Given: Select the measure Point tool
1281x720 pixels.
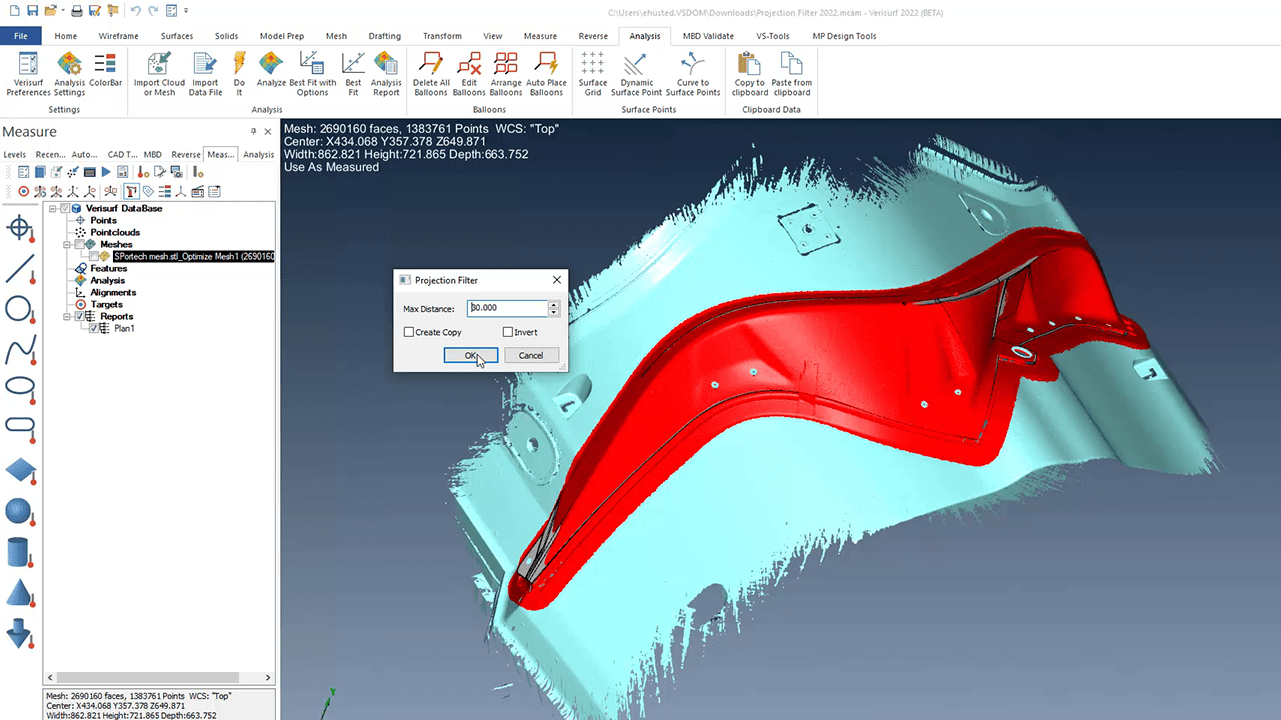Looking at the screenshot, I should (20, 228).
